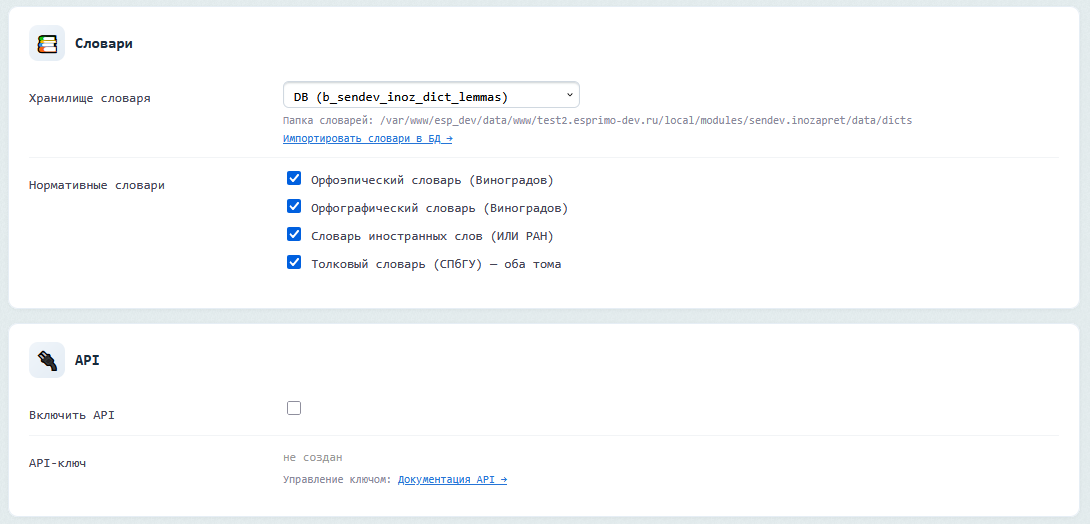This screenshot has height=524, width=1090.
Task: Uncheck the Орфоэпический словарь (Виноградов) checkbox
Action: pos(294,179)
